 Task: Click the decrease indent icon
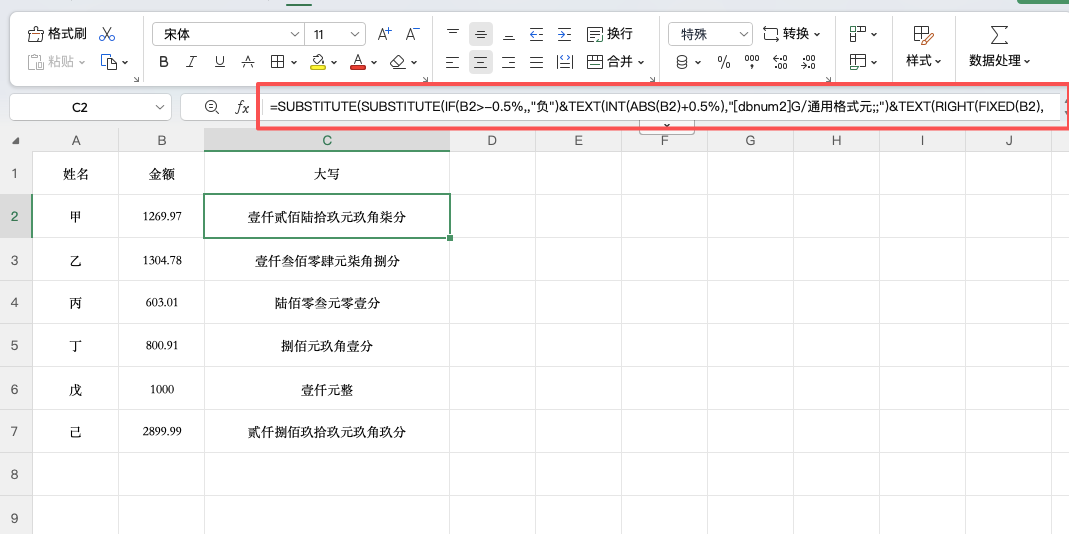point(537,34)
